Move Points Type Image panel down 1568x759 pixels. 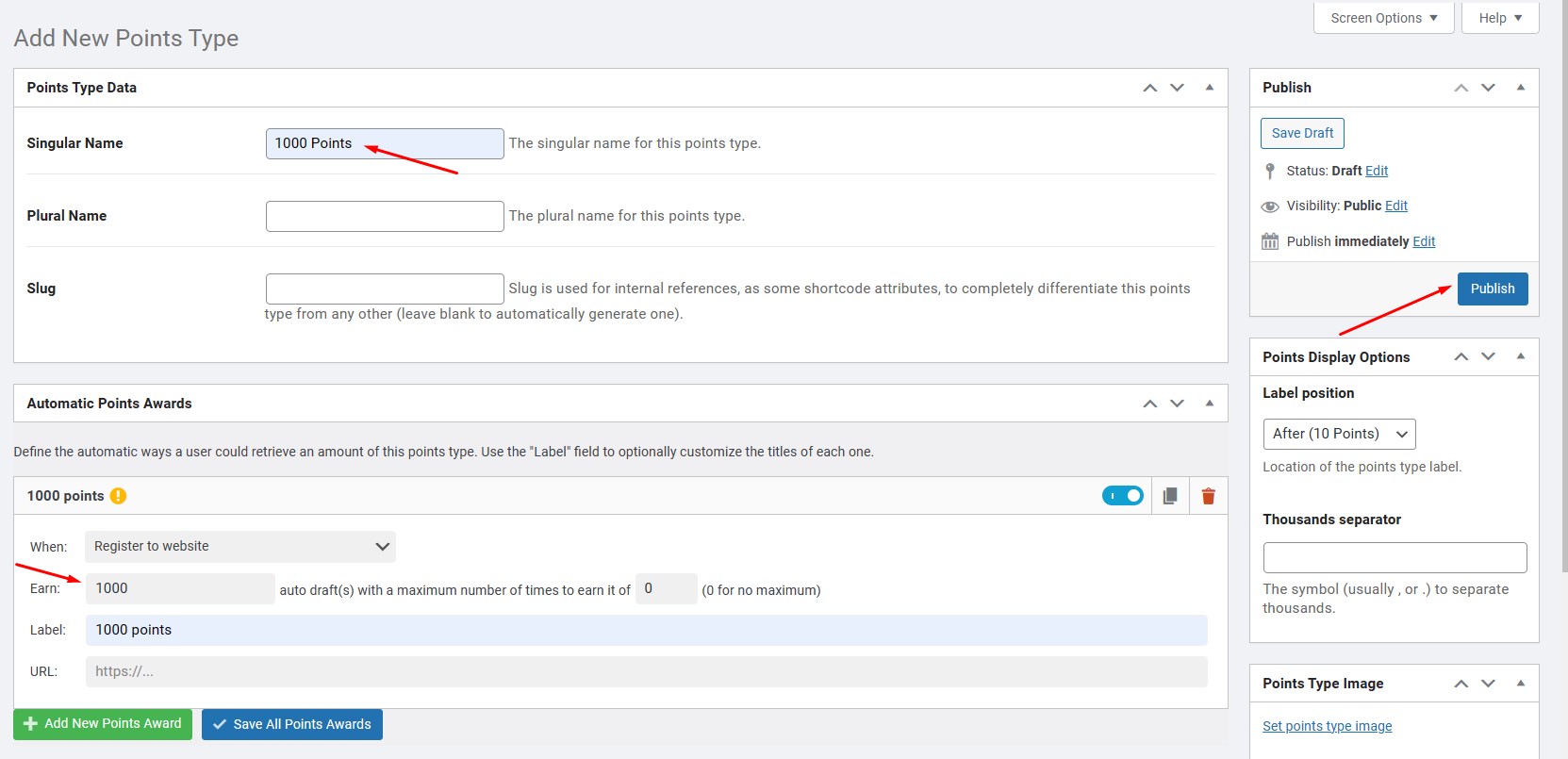pyautogui.click(x=1488, y=684)
